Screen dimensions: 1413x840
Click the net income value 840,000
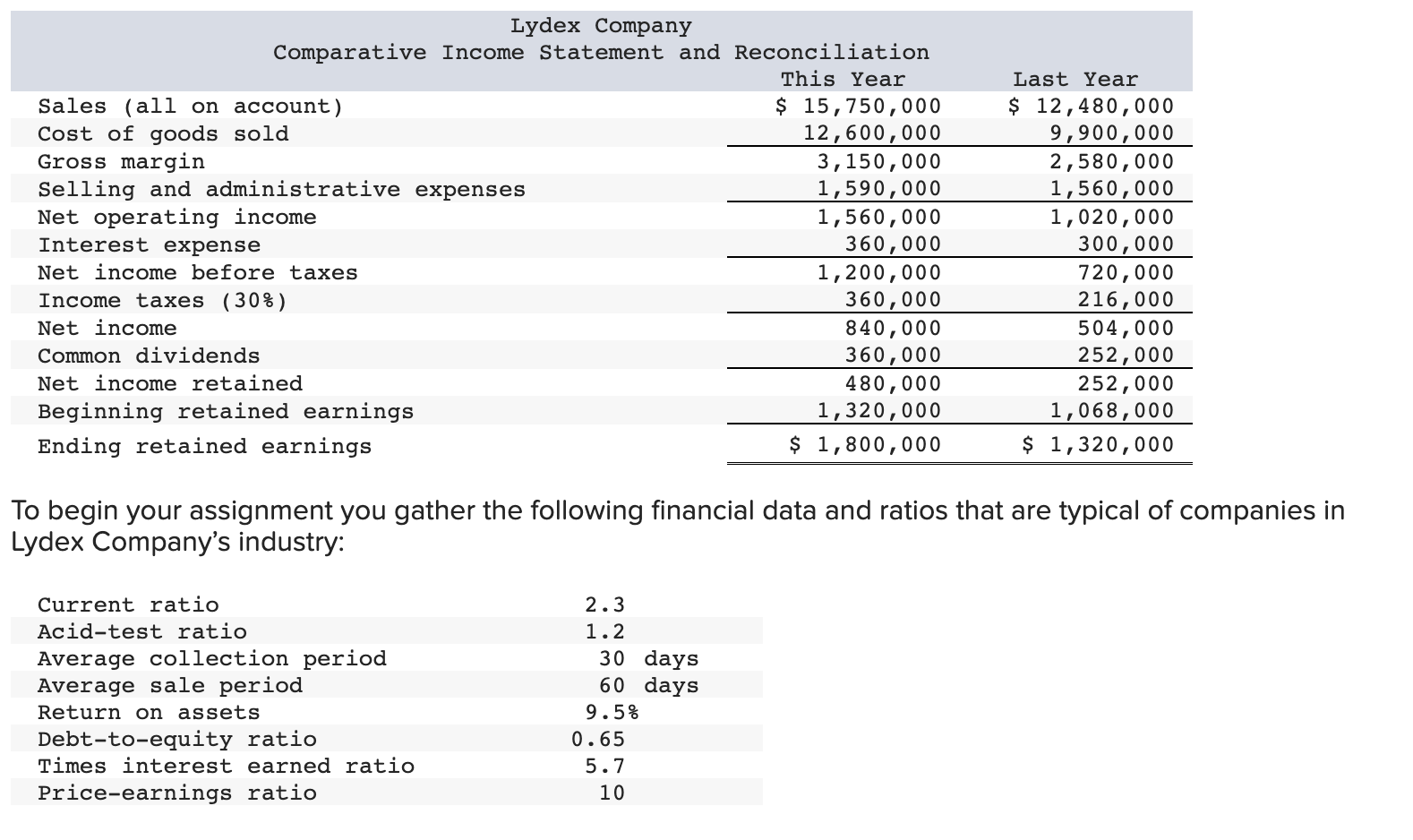(894, 328)
